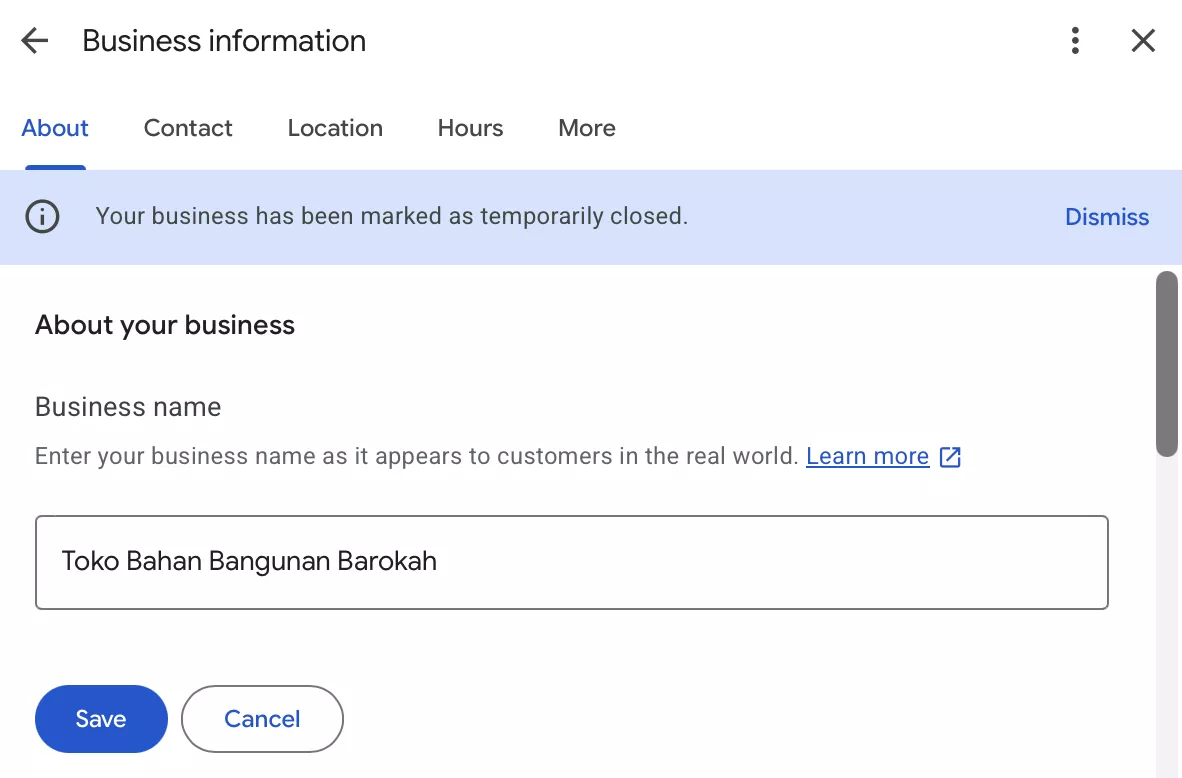Click the info icon in the banner
This screenshot has width=1182, height=778.
pyautogui.click(x=42, y=217)
